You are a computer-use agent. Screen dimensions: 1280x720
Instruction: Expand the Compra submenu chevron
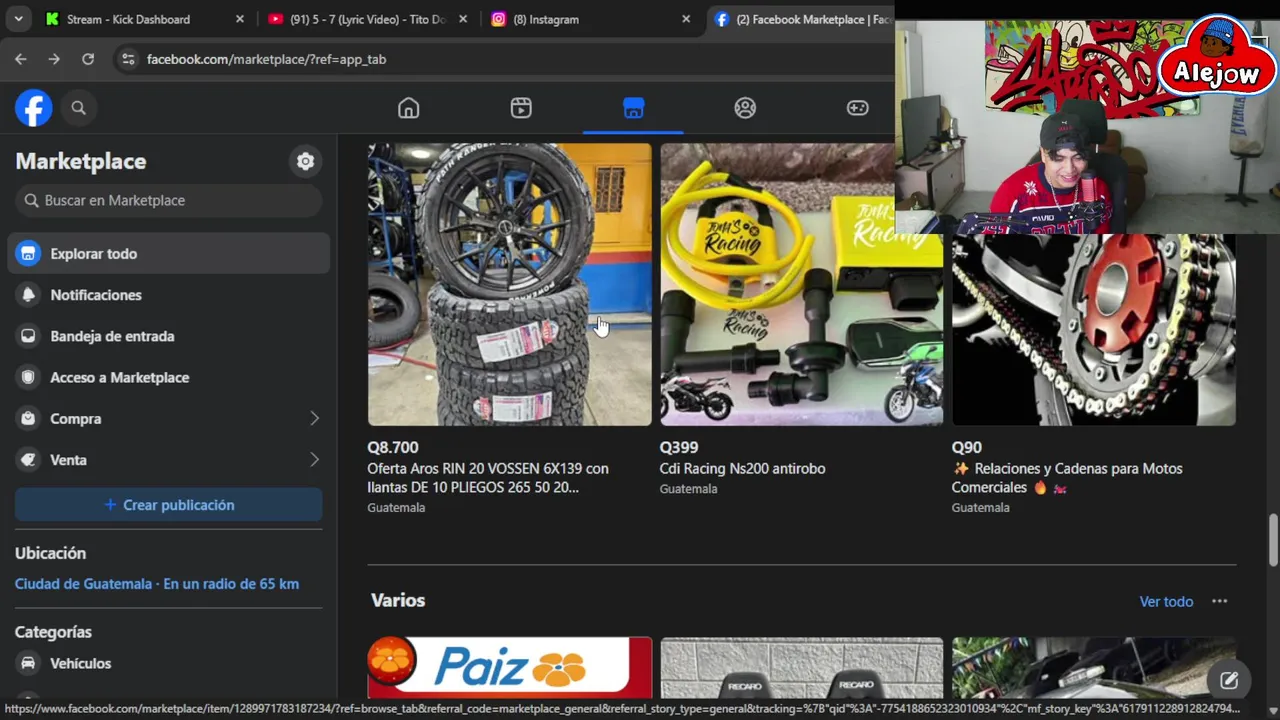pyautogui.click(x=314, y=418)
